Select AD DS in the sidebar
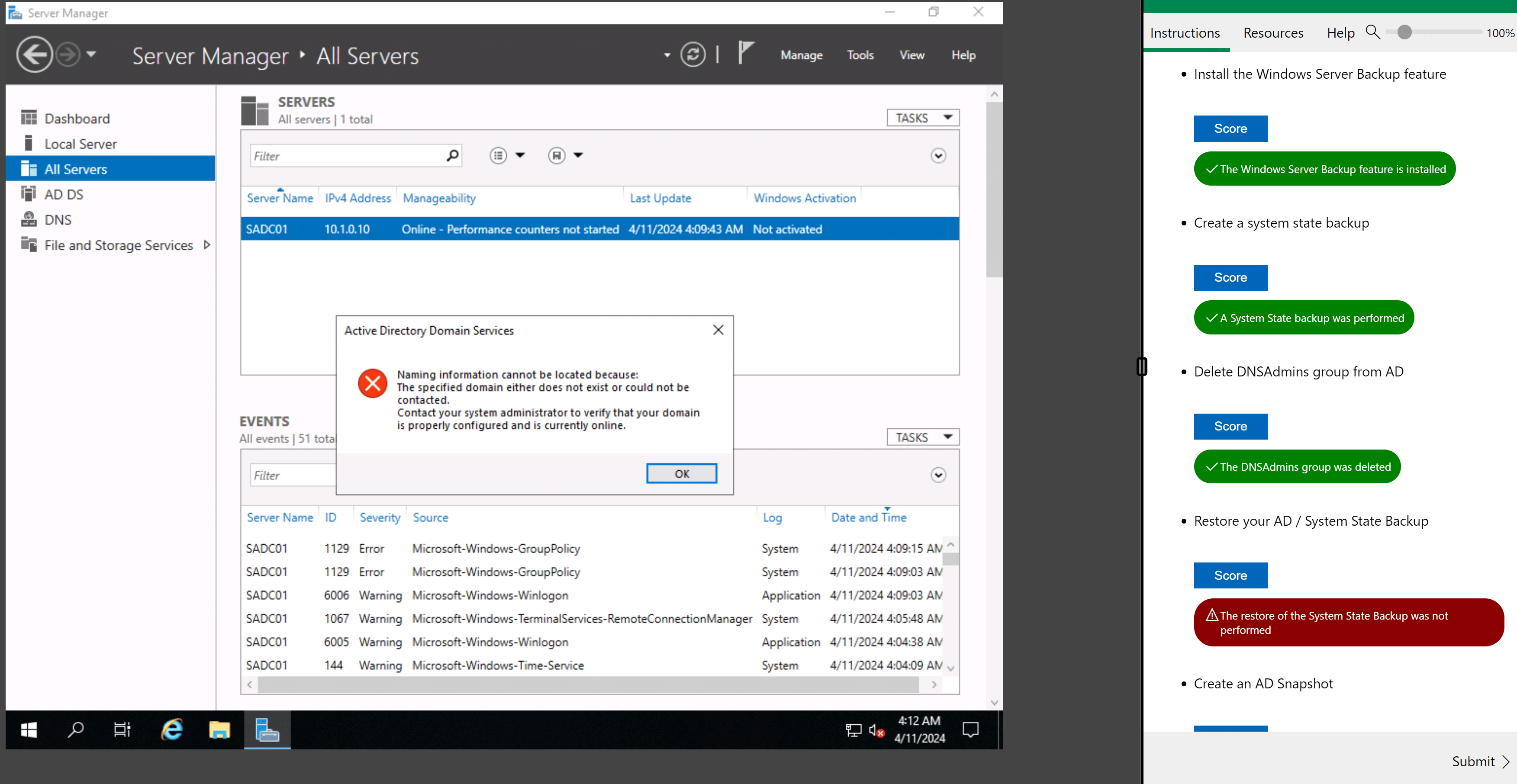 point(64,194)
